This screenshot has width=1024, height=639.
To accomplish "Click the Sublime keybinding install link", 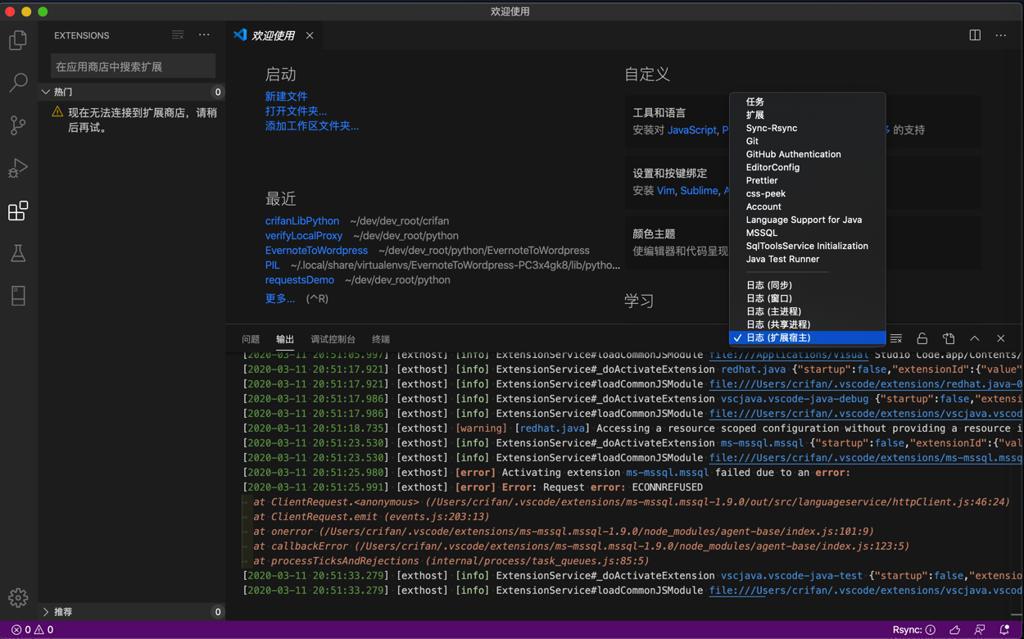I will click(699, 191).
